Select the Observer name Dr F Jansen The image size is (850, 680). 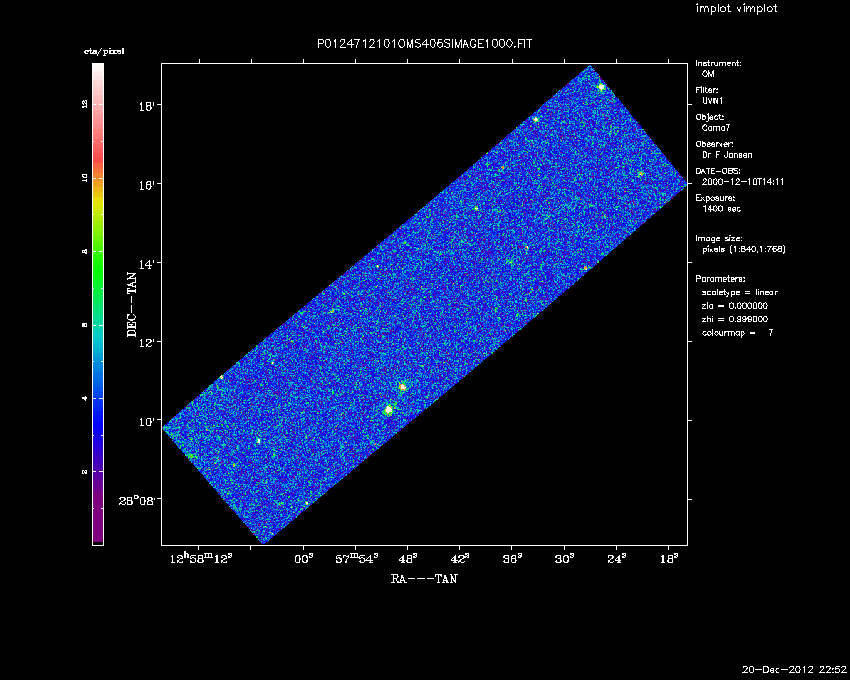pyautogui.click(x=729, y=155)
